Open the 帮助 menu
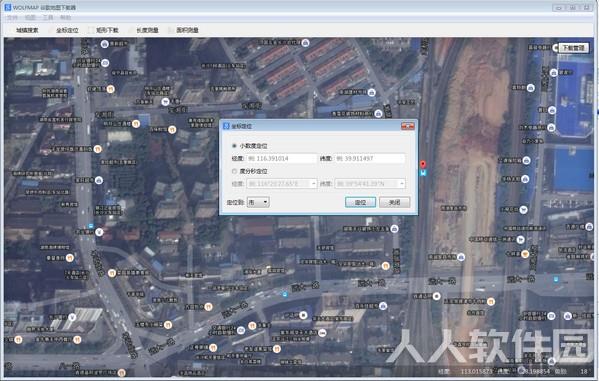Image resolution: width=599 pixels, height=381 pixels. click(65, 18)
